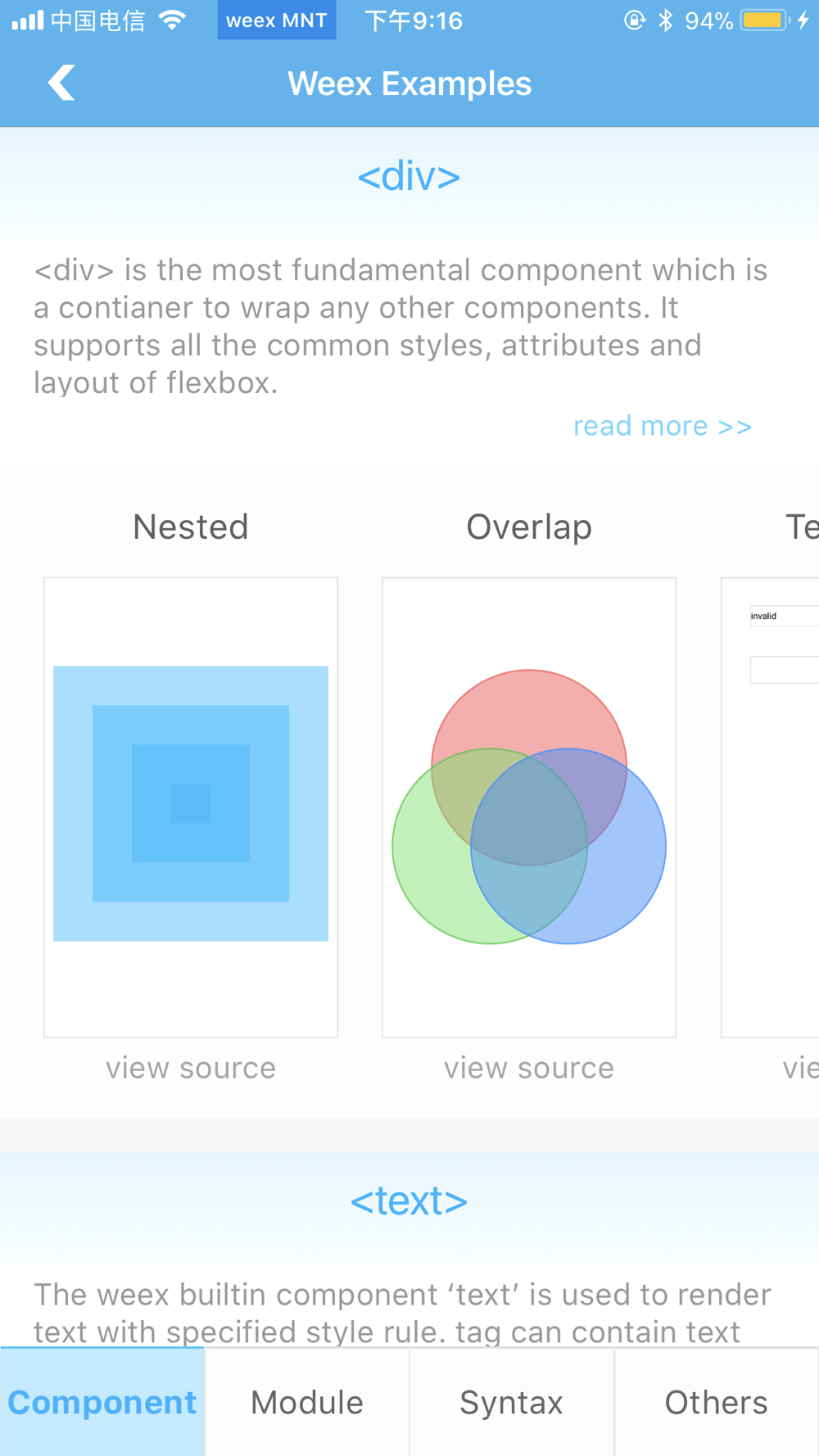Screen dimensions: 819x1456
Task: Tap the <text> section heading
Action: click(x=409, y=1201)
